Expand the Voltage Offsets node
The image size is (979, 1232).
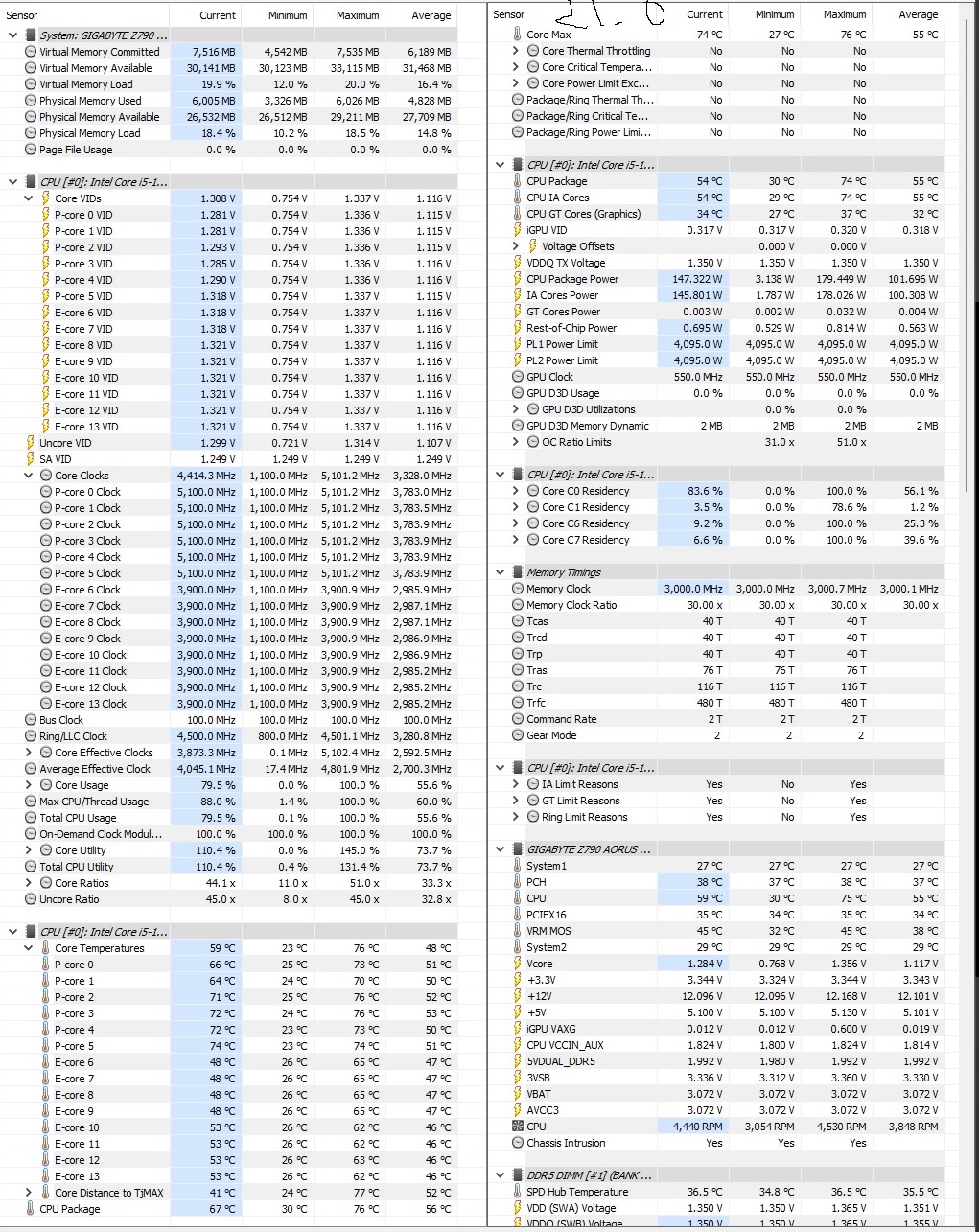(516, 246)
